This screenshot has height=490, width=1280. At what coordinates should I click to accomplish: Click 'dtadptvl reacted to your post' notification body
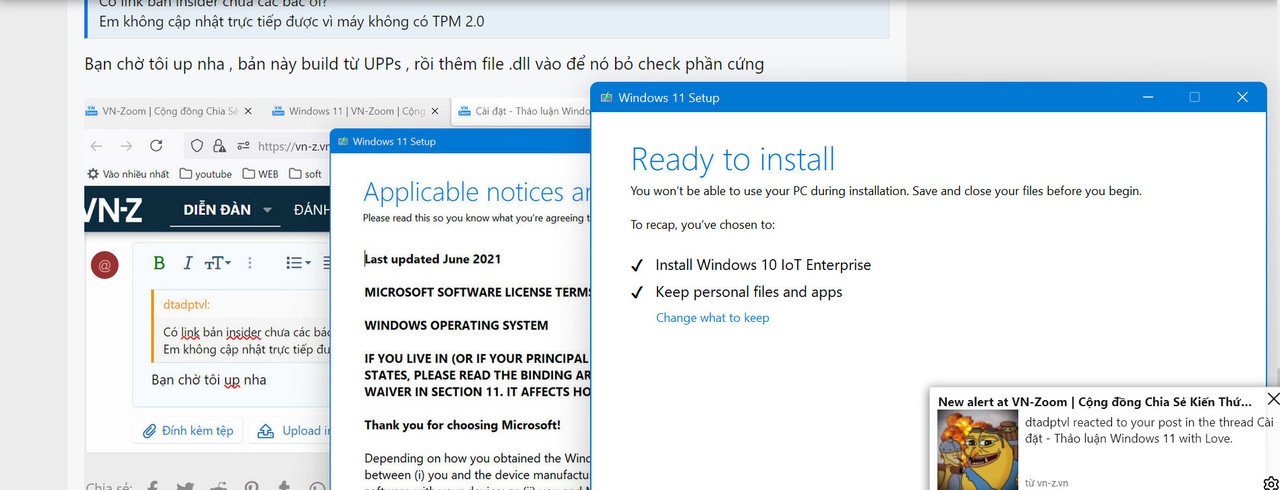(x=1149, y=430)
